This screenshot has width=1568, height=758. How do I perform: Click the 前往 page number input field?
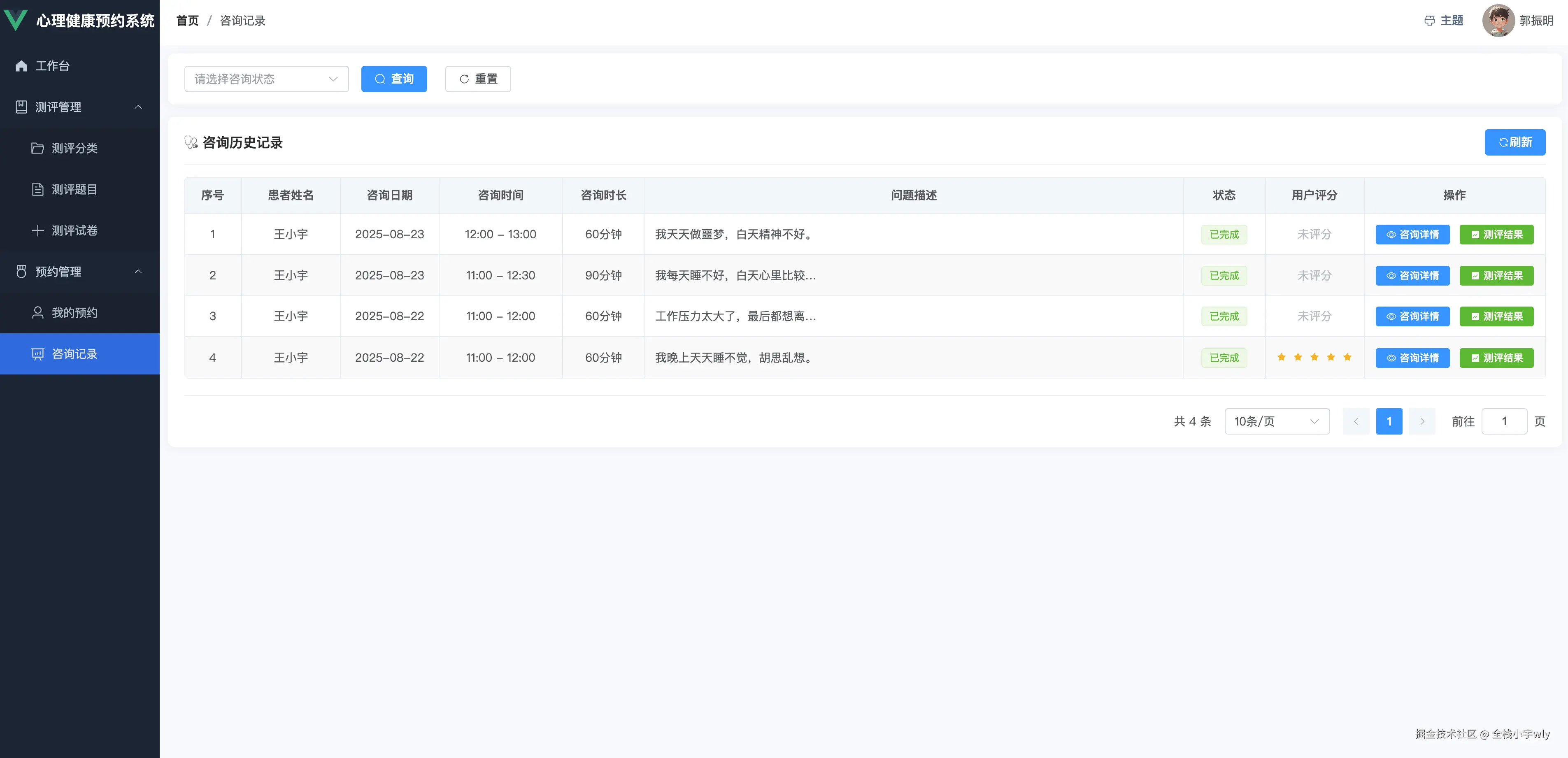(1504, 421)
